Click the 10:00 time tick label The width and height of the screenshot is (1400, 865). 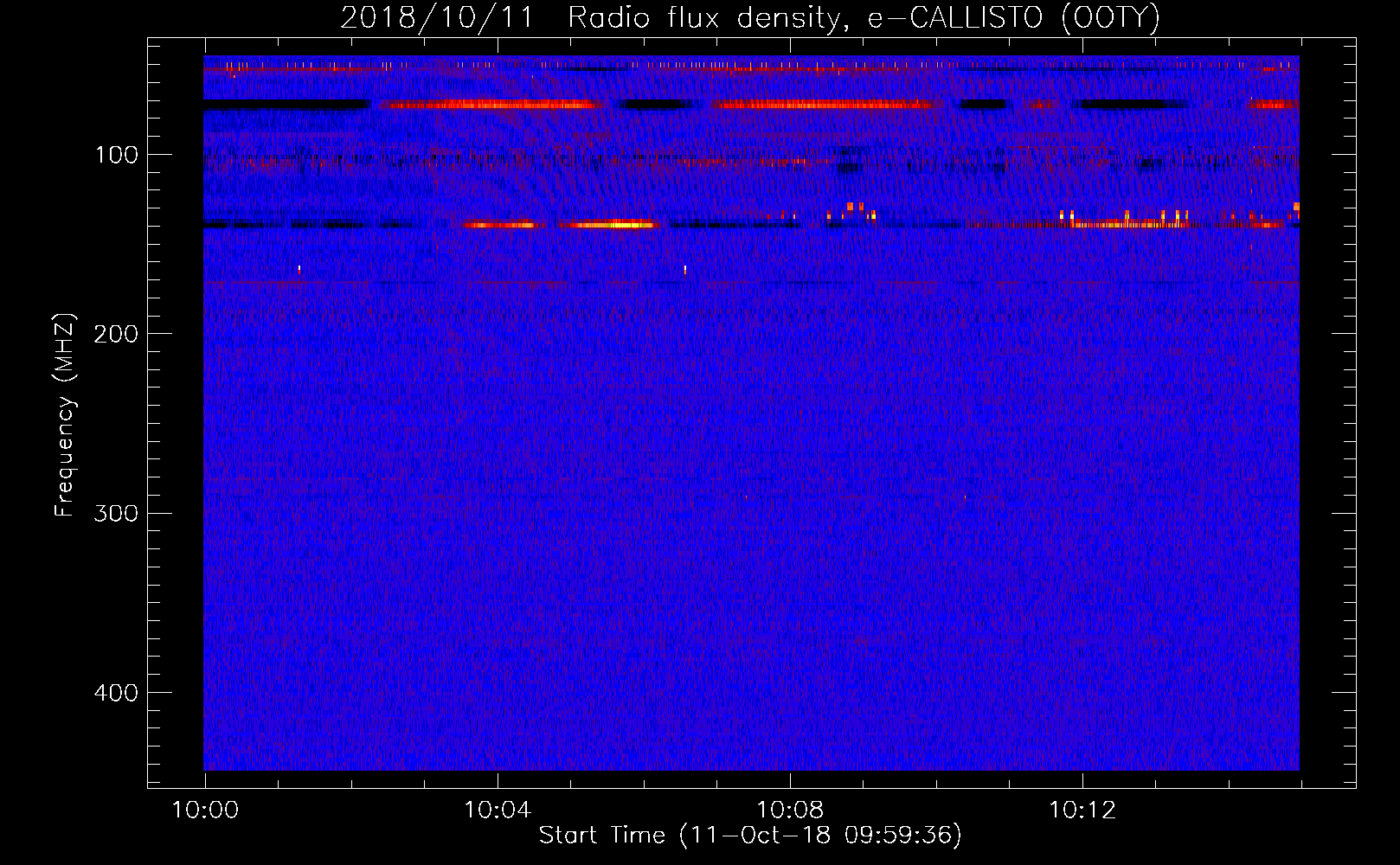click(205, 811)
